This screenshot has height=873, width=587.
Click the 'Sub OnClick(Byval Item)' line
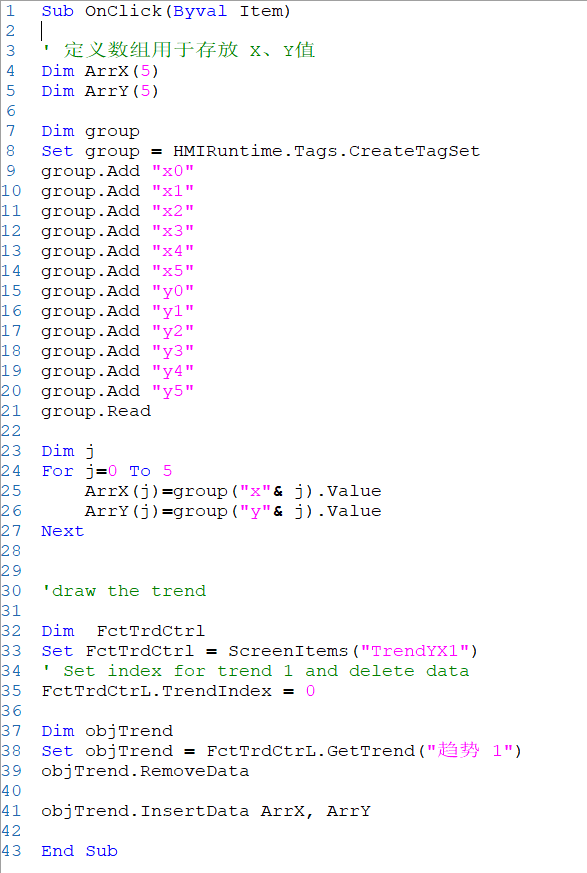[166, 11]
